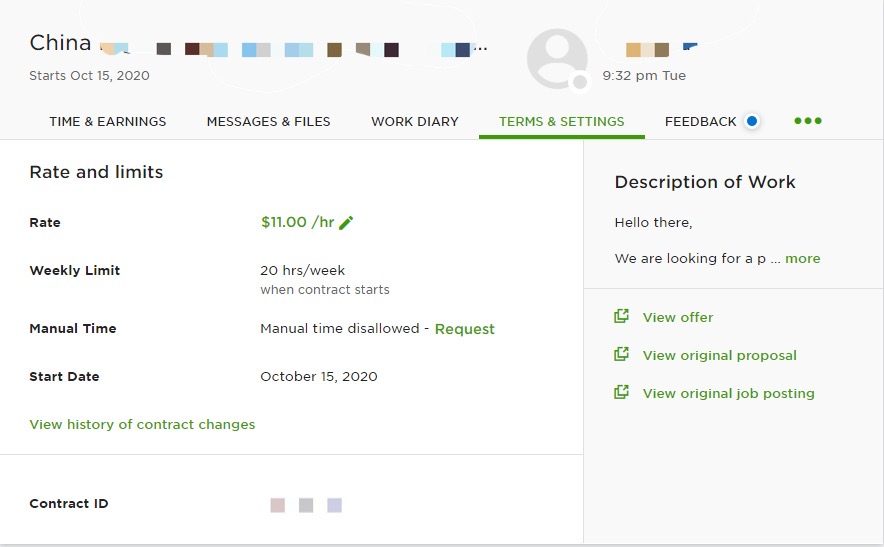This screenshot has height=547, width=884.
Task: Click the Rate and limits heading
Action: pos(96,171)
